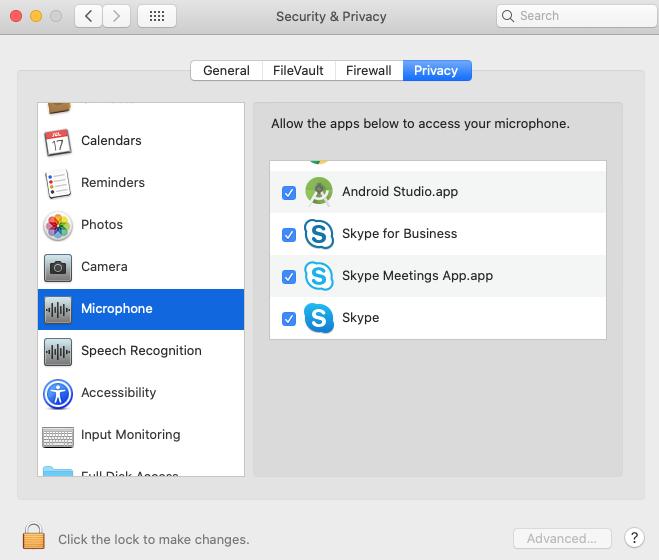
Task: Click the Android Studio app icon
Action: click(x=319, y=192)
